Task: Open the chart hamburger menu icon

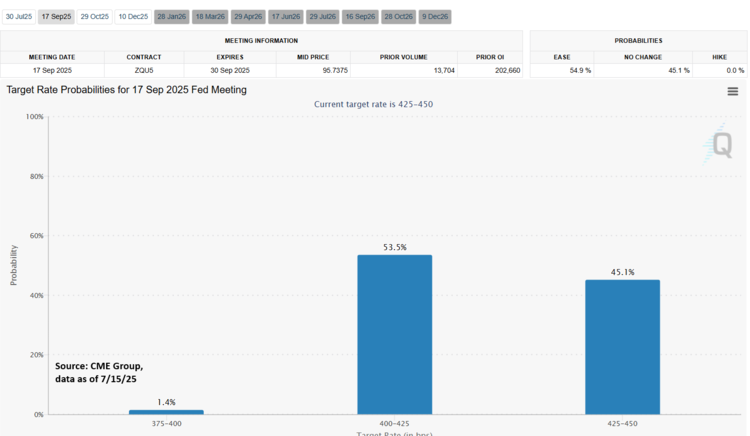Action: click(733, 92)
